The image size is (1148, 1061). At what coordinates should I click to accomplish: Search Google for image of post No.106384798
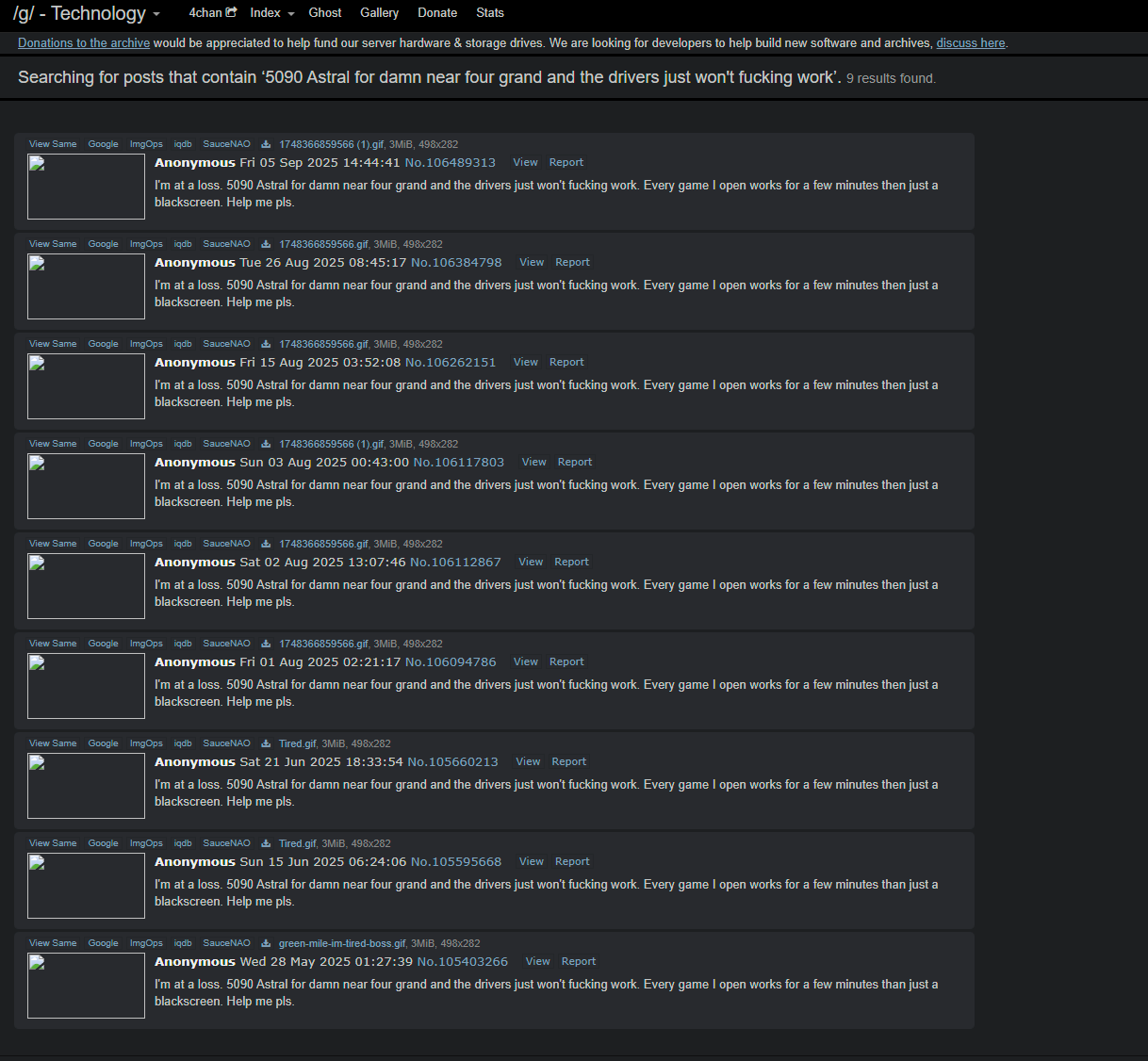[x=103, y=244]
